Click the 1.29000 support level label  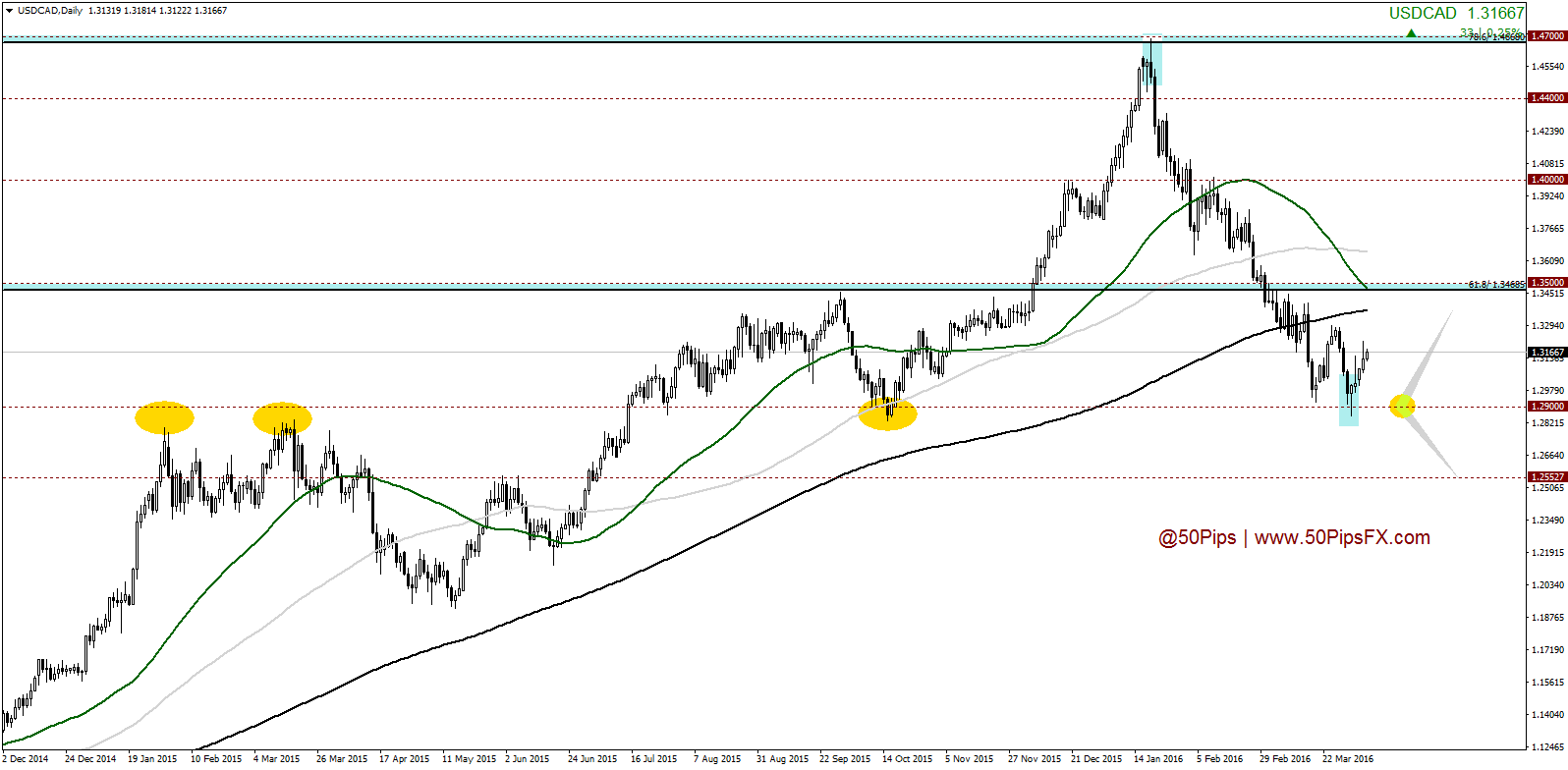(1547, 407)
